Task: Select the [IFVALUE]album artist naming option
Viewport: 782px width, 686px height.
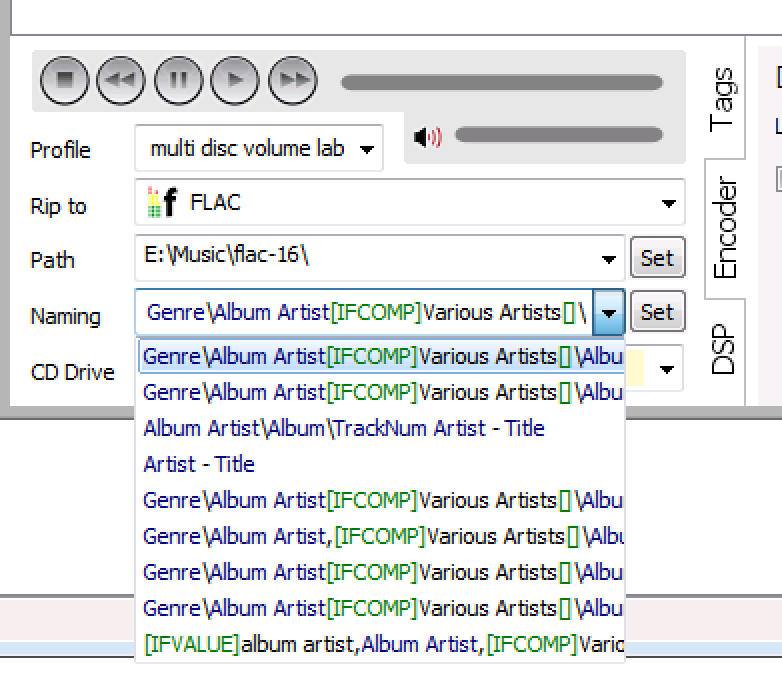Action: pos(380,644)
